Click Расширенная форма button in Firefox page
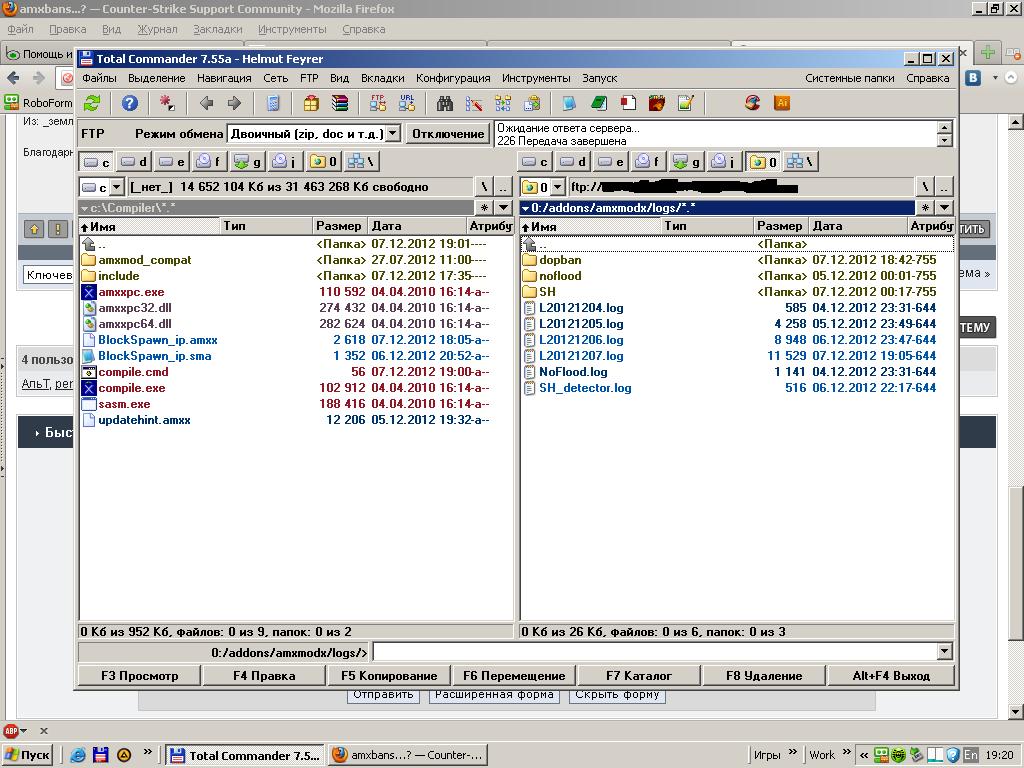The image size is (1024, 768). tap(494, 695)
